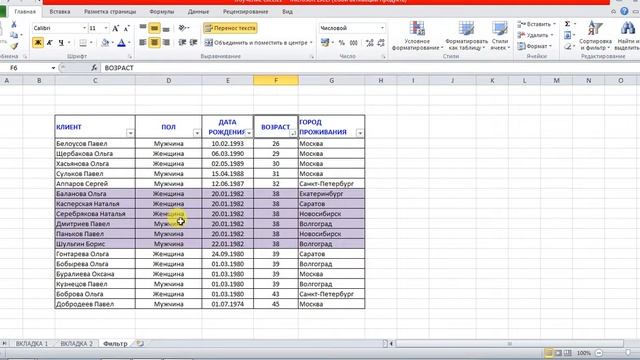Screen dimensions: 640x360
Task: Click the Clear eraser icon
Action: click(x=567, y=47)
